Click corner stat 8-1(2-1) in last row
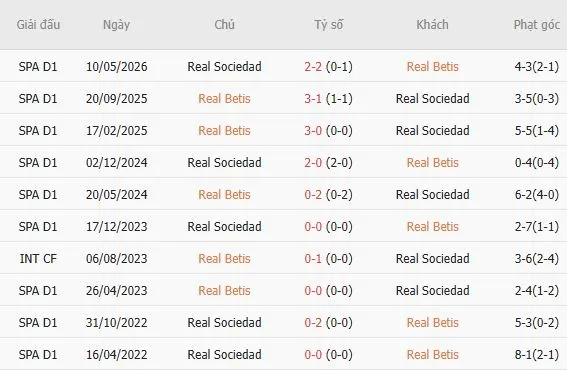Screen dimensions: 567x371 [537, 354]
